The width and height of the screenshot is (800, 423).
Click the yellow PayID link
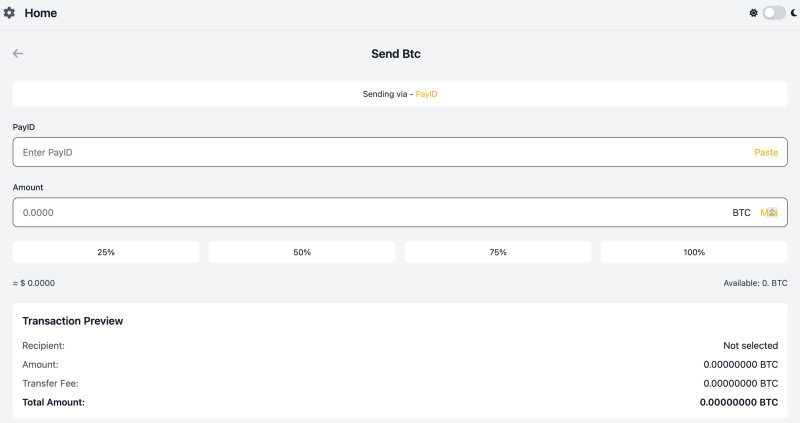[x=426, y=94]
